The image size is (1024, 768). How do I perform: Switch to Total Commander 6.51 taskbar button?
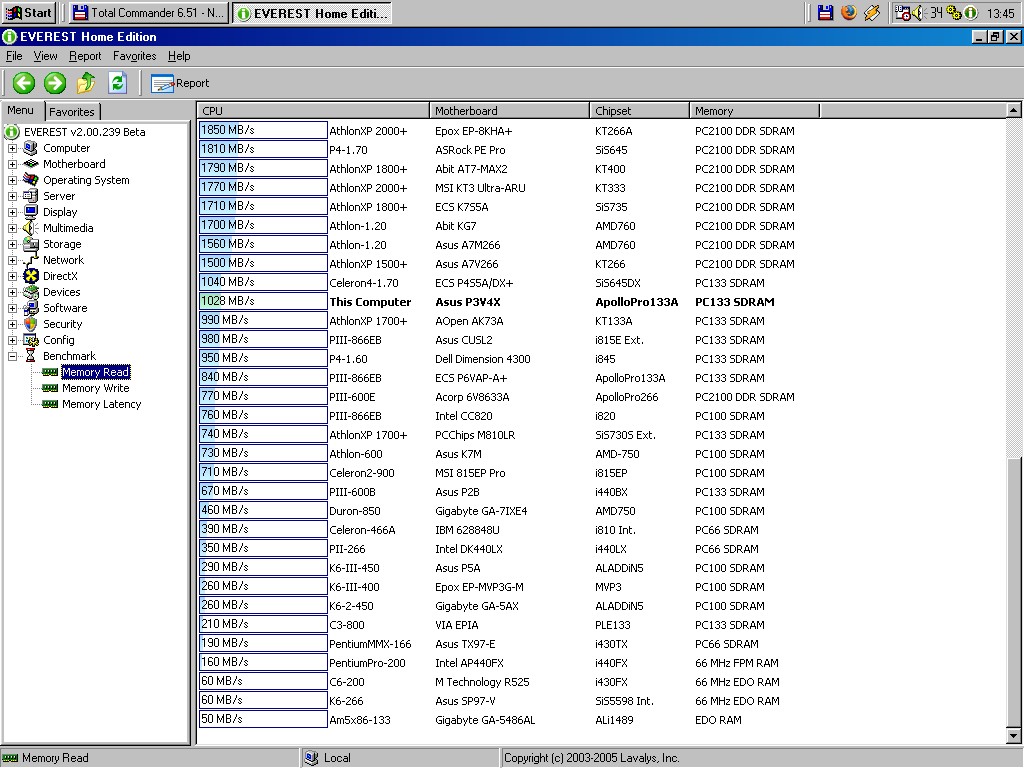148,12
